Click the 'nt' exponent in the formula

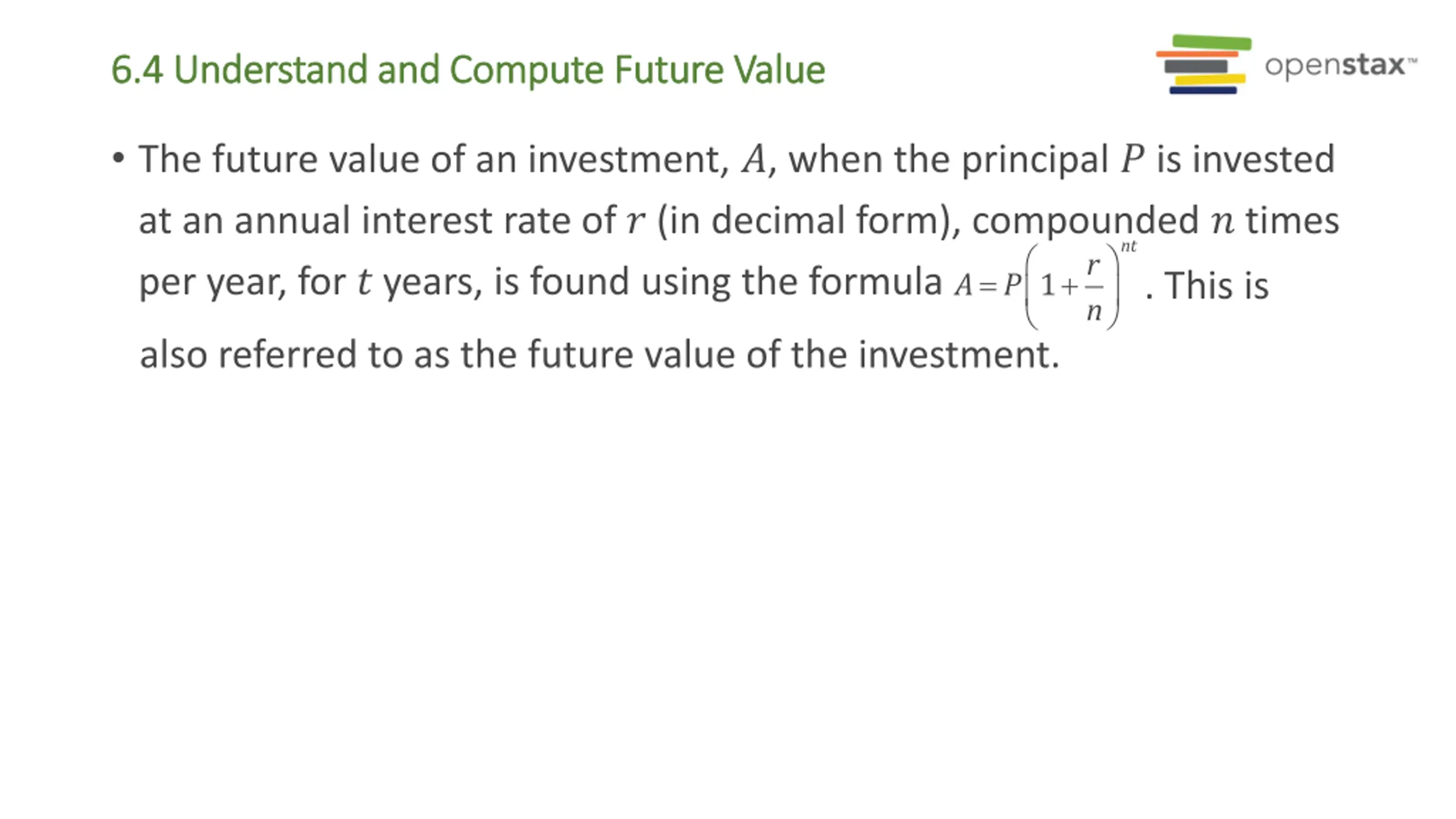1128,246
